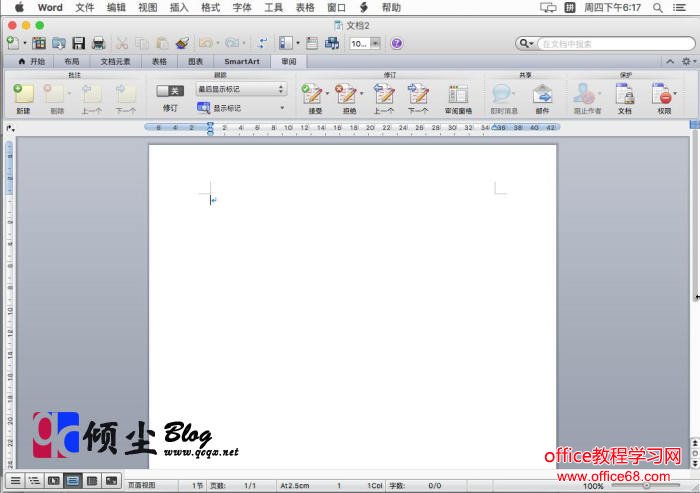Screen dimensions: 700x493
Task: Open the ribbon settings gear
Action: (686, 62)
